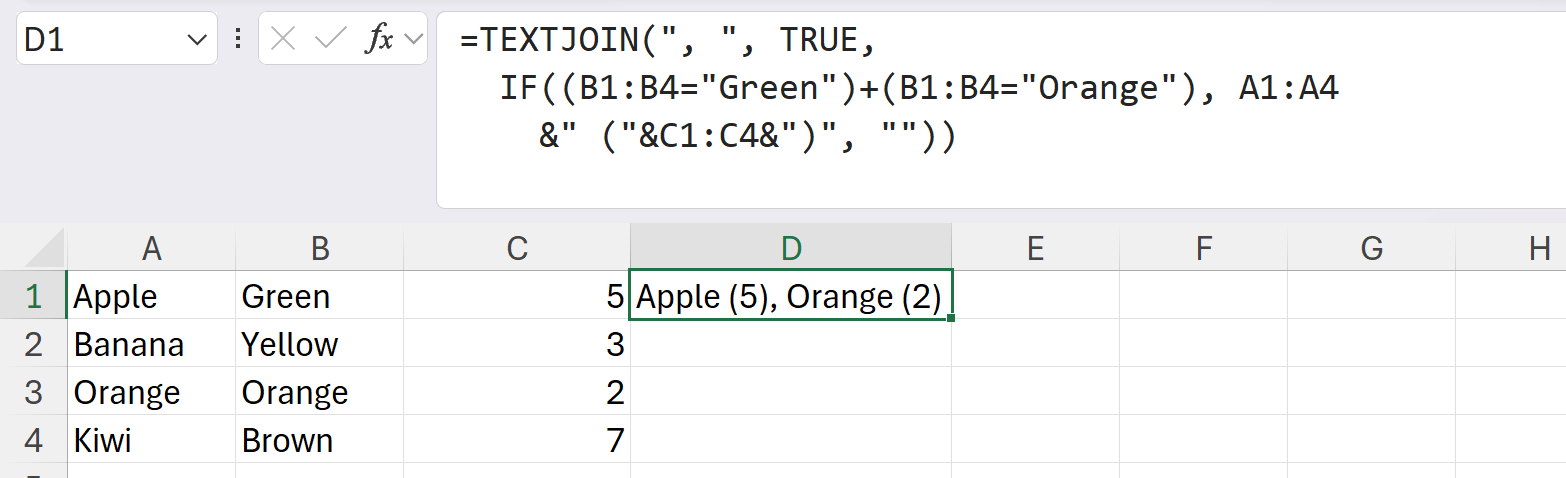
Task: Open dropdown arrow next to fx button
Action: point(414,40)
